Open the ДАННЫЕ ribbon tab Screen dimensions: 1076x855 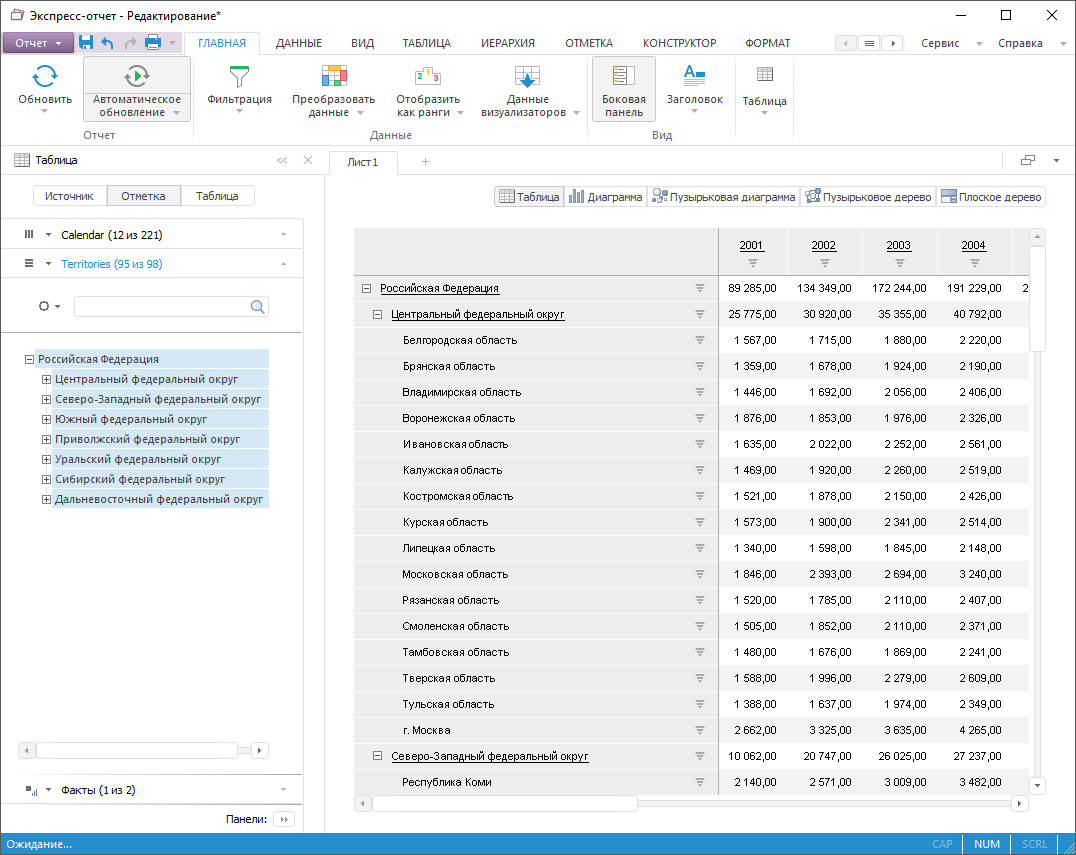[x=298, y=43]
